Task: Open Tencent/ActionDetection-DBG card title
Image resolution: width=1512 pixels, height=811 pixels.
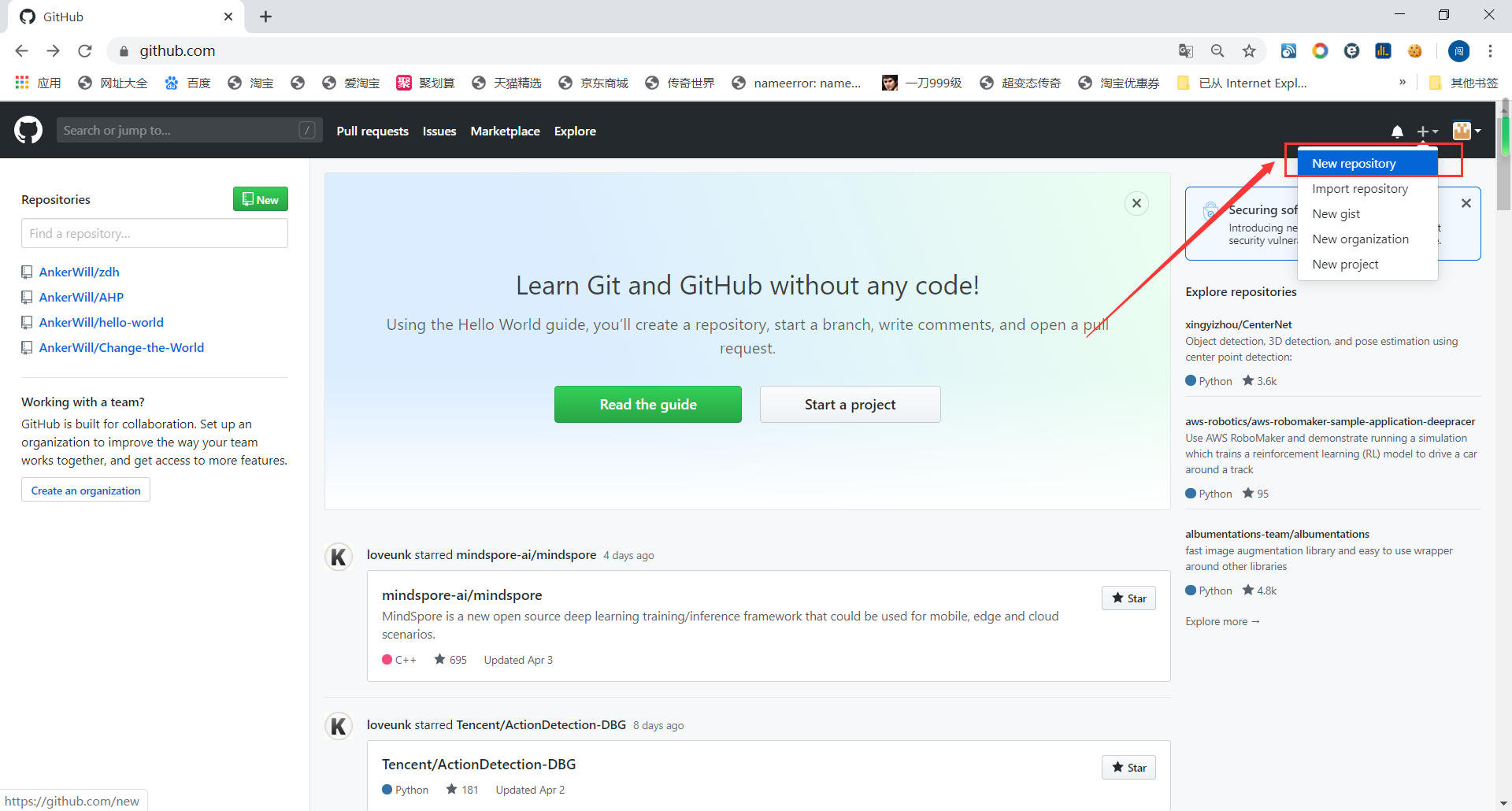Action: point(479,765)
